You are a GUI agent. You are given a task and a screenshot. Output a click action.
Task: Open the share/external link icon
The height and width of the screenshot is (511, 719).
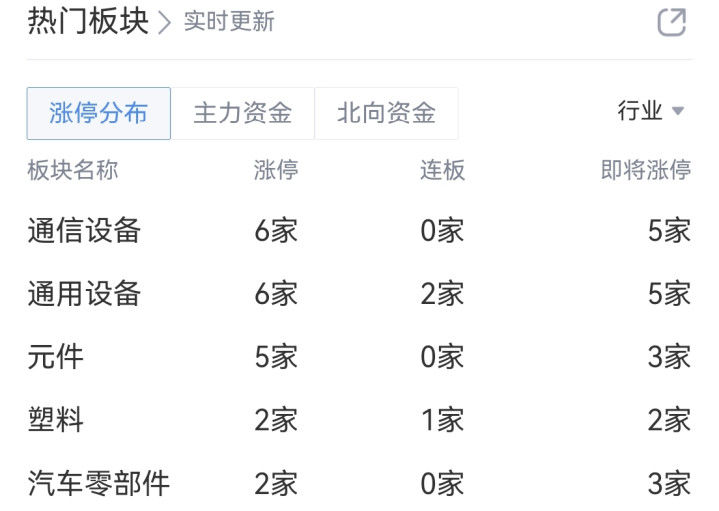coord(671,22)
